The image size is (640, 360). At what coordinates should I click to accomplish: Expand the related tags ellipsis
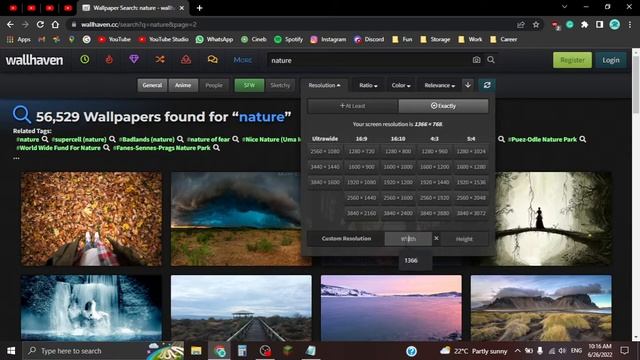pos(16,157)
